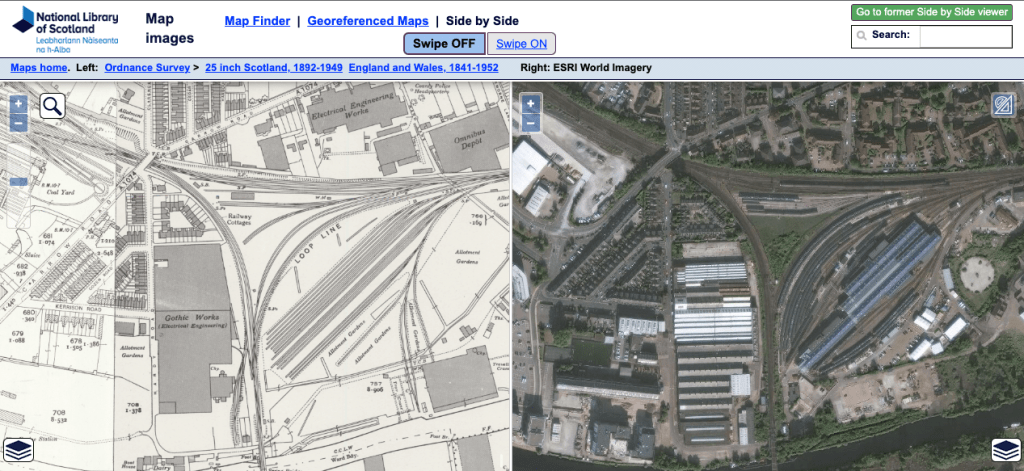Open the right map layers panel
Screen dimensions: 1024x471
[1004, 450]
